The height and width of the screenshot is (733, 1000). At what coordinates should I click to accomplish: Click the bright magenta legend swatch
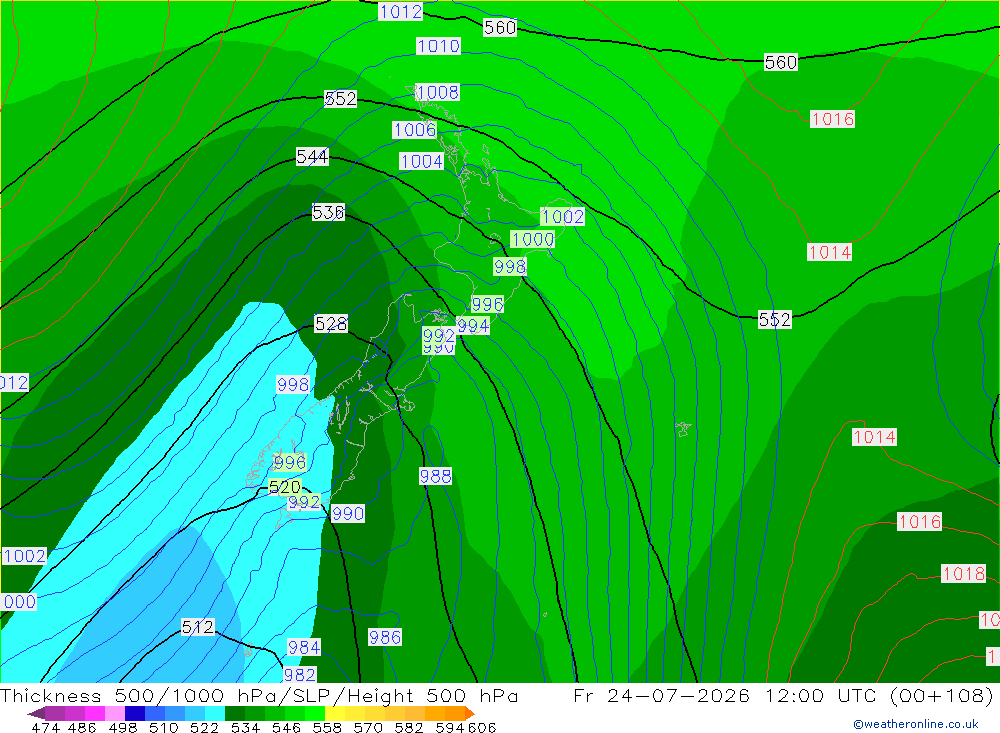(95, 713)
